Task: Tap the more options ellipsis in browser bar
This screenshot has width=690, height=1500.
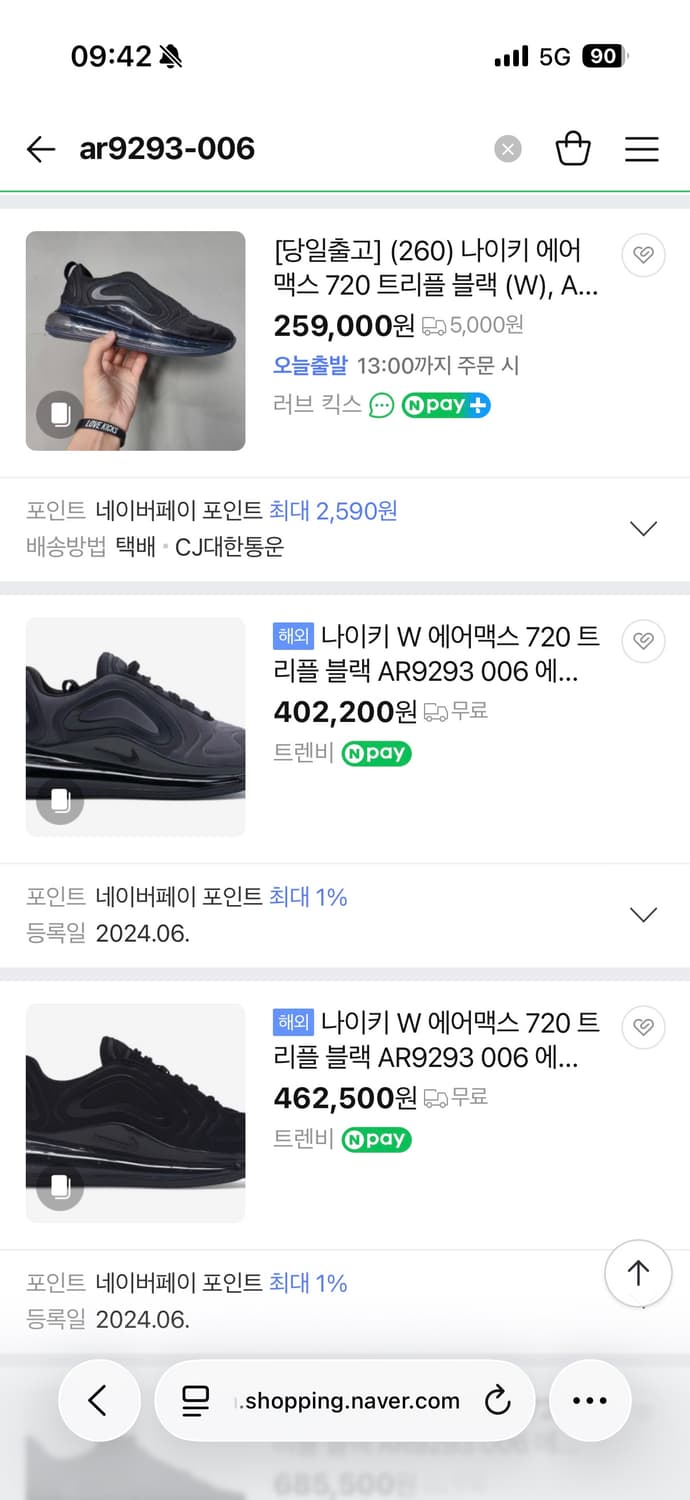Action: (590, 1400)
